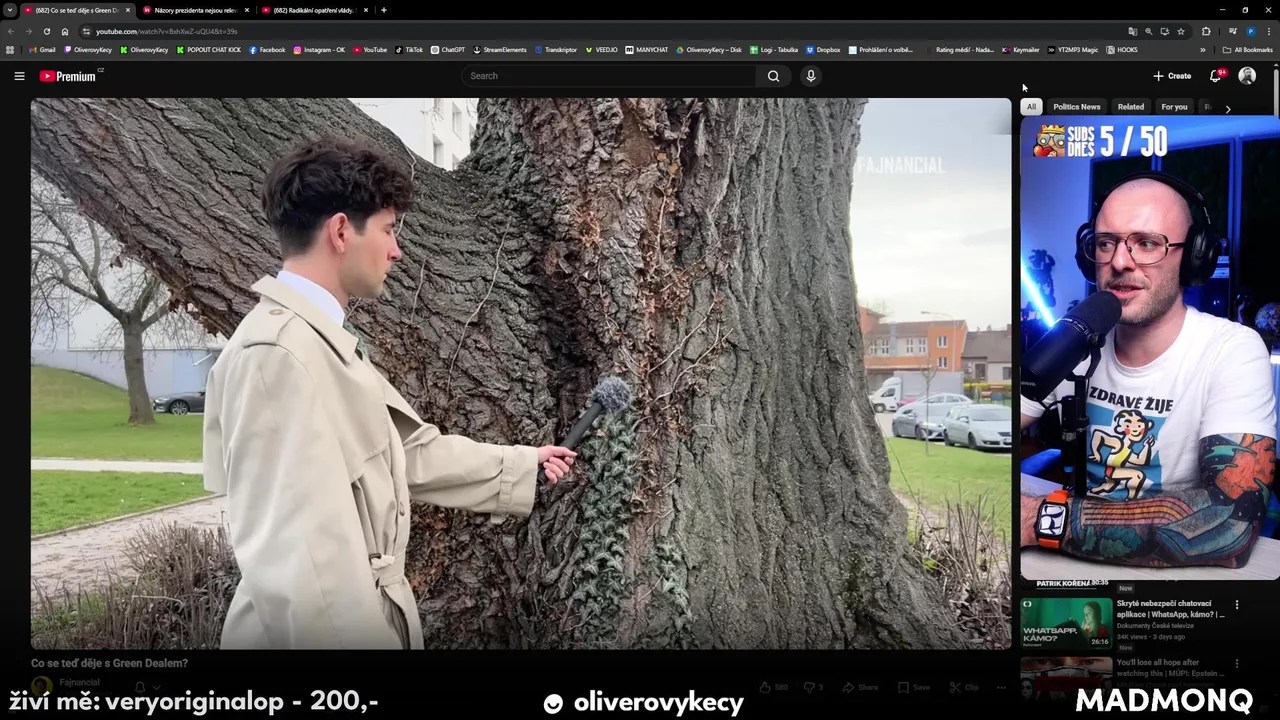This screenshot has height=720, width=1280.
Task: Select the Politics News filter chip
Action: click(x=1076, y=107)
